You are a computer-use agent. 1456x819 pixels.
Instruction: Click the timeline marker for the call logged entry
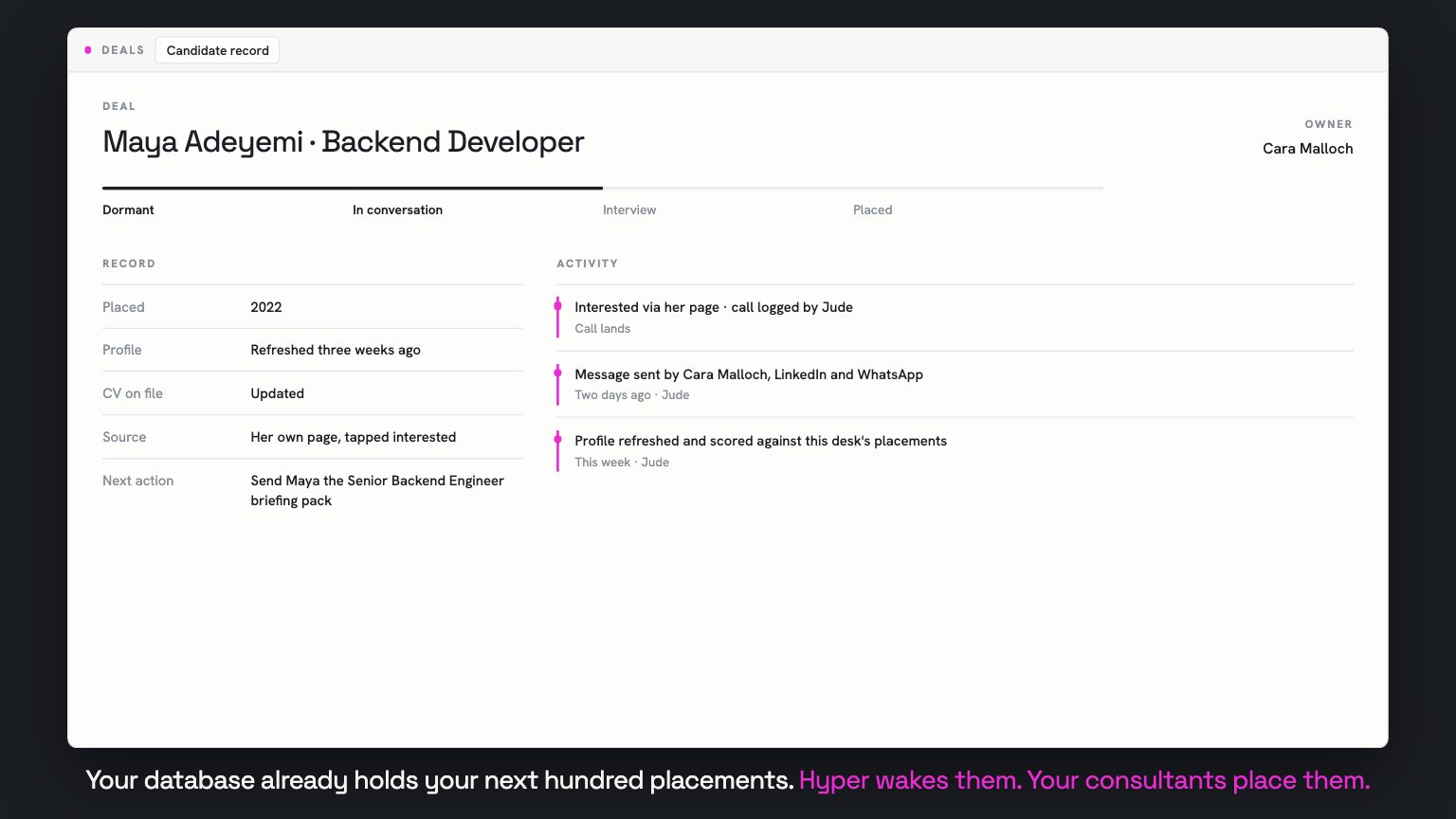[557, 306]
